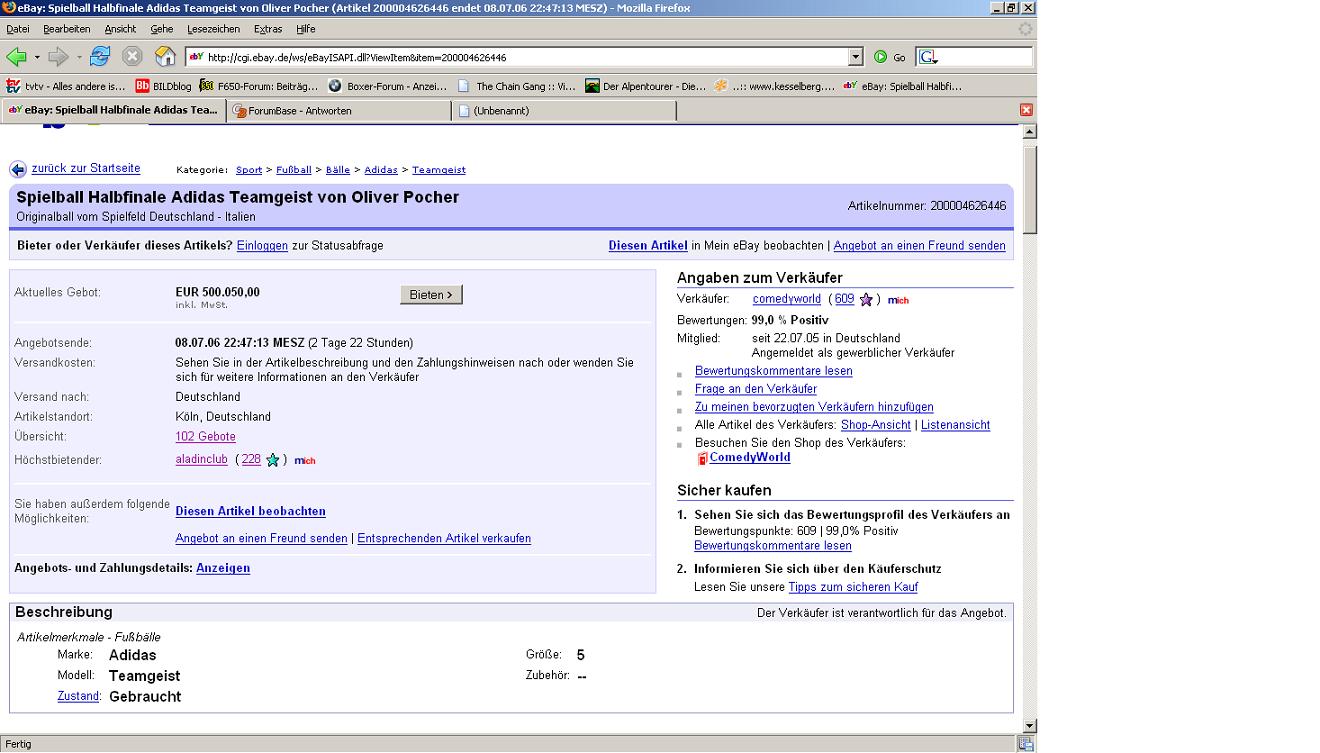Screen dimensions: 1320x753
Task: Reload the current page
Action: pyautogui.click(x=100, y=57)
